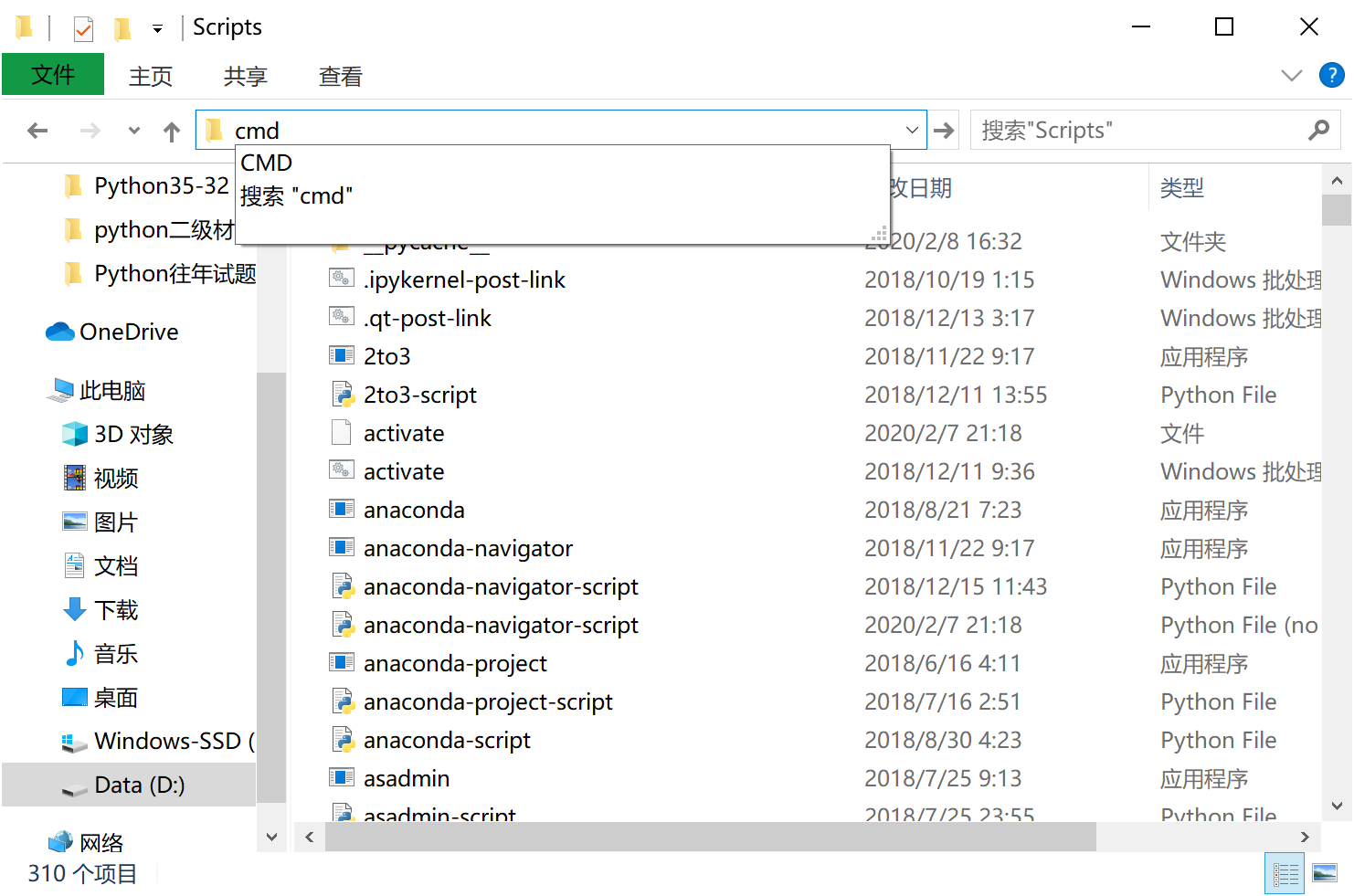Open the 文件 menu
Screen dimensions: 1354x896
pos(52,74)
